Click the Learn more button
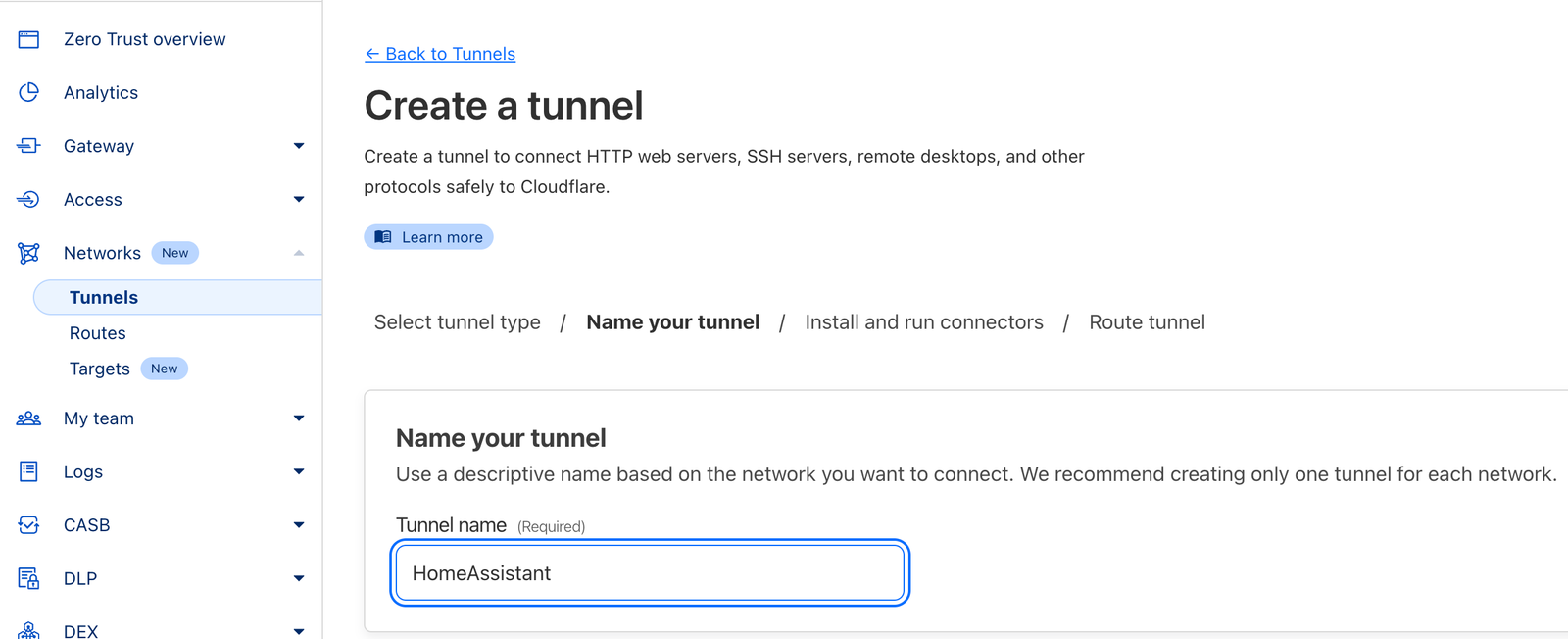 click(x=428, y=236)
